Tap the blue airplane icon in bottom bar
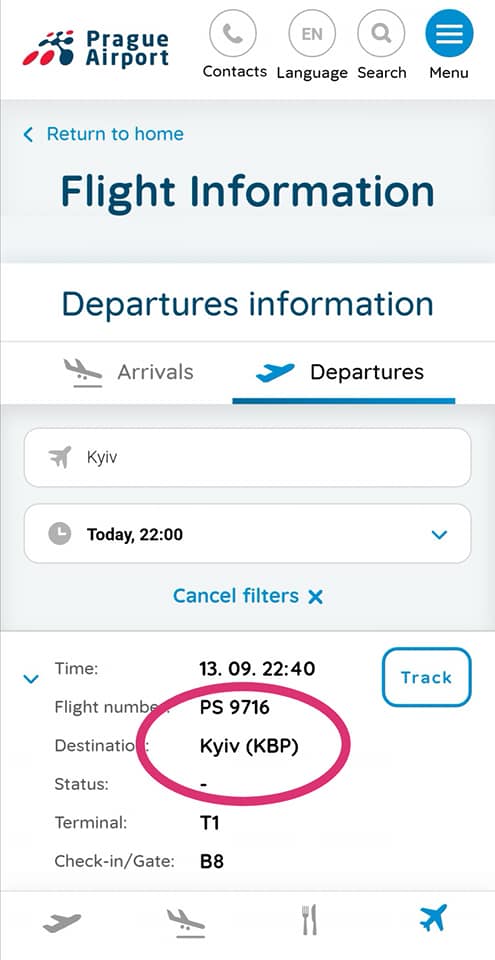Screen dimensions: 495x960 click(433, 918)
